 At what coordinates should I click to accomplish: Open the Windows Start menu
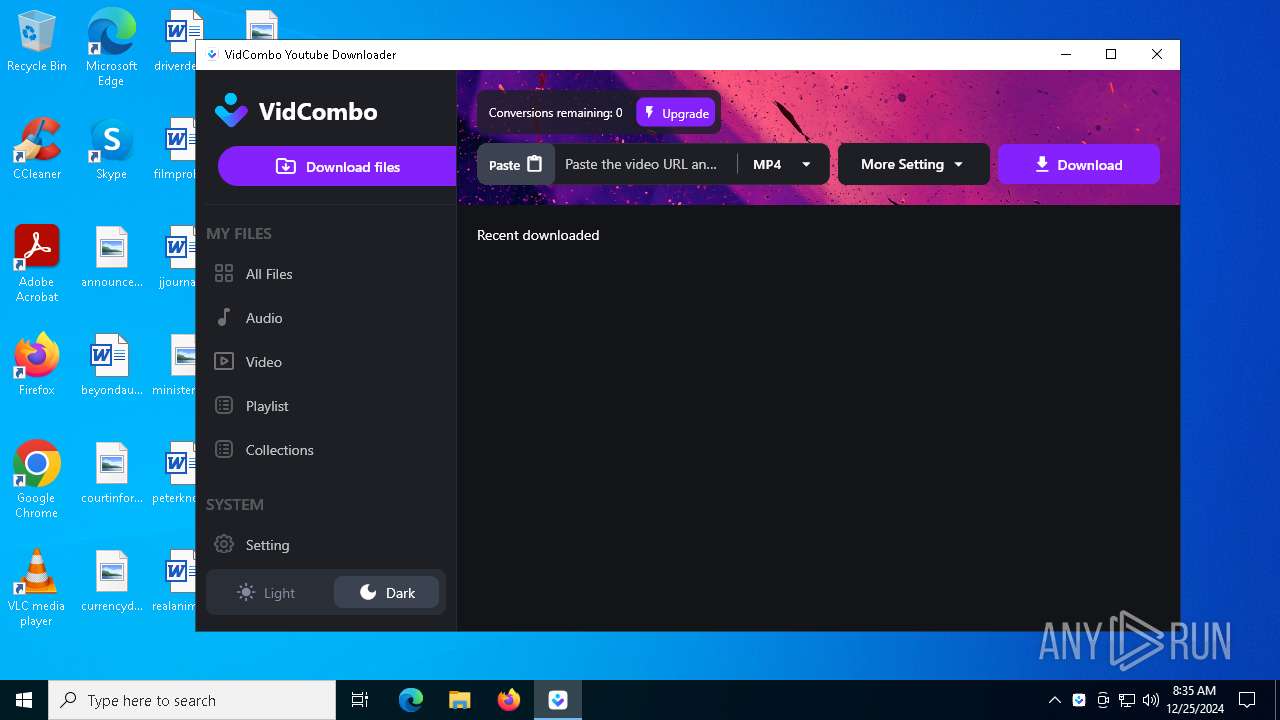[24, 700]
